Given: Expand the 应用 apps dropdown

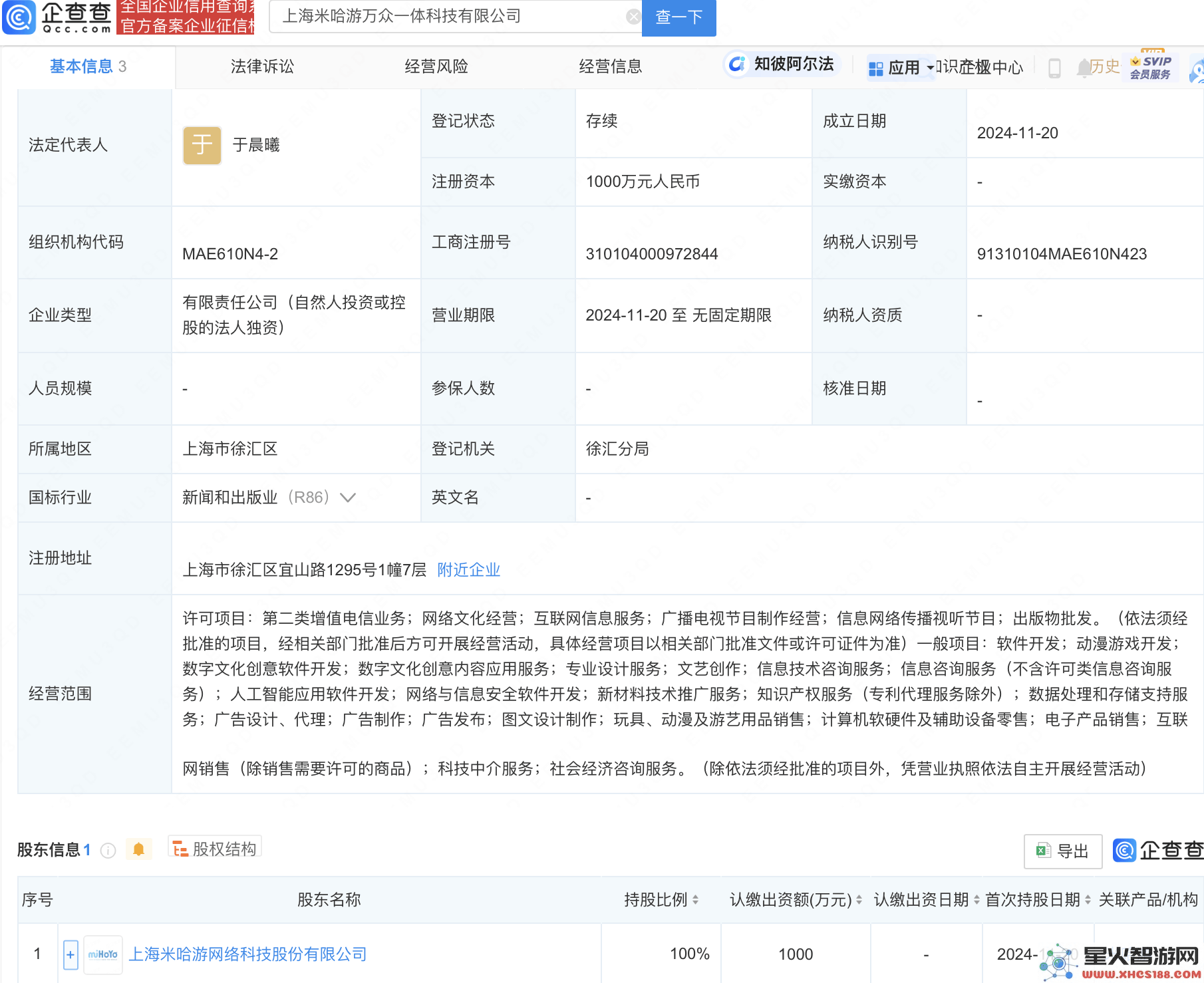Looking at the screenshot, I should (901, 68).
